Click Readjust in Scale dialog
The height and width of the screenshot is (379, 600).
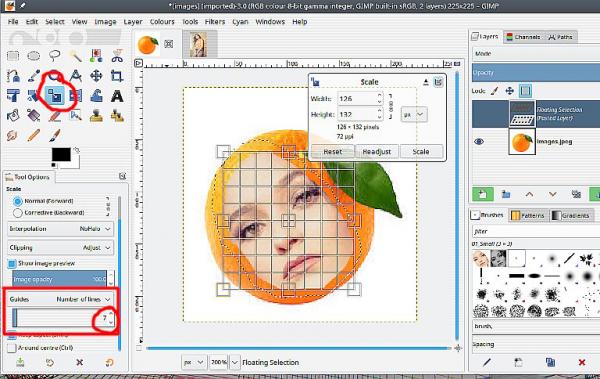377,152
